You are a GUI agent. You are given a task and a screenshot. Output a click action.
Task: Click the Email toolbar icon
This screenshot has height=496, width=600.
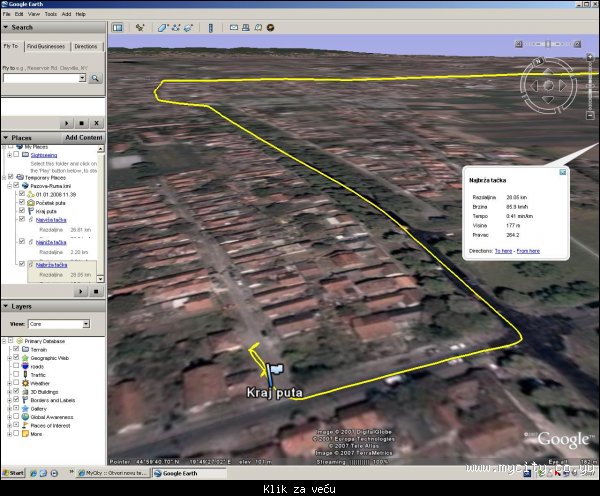click(234, 27)
